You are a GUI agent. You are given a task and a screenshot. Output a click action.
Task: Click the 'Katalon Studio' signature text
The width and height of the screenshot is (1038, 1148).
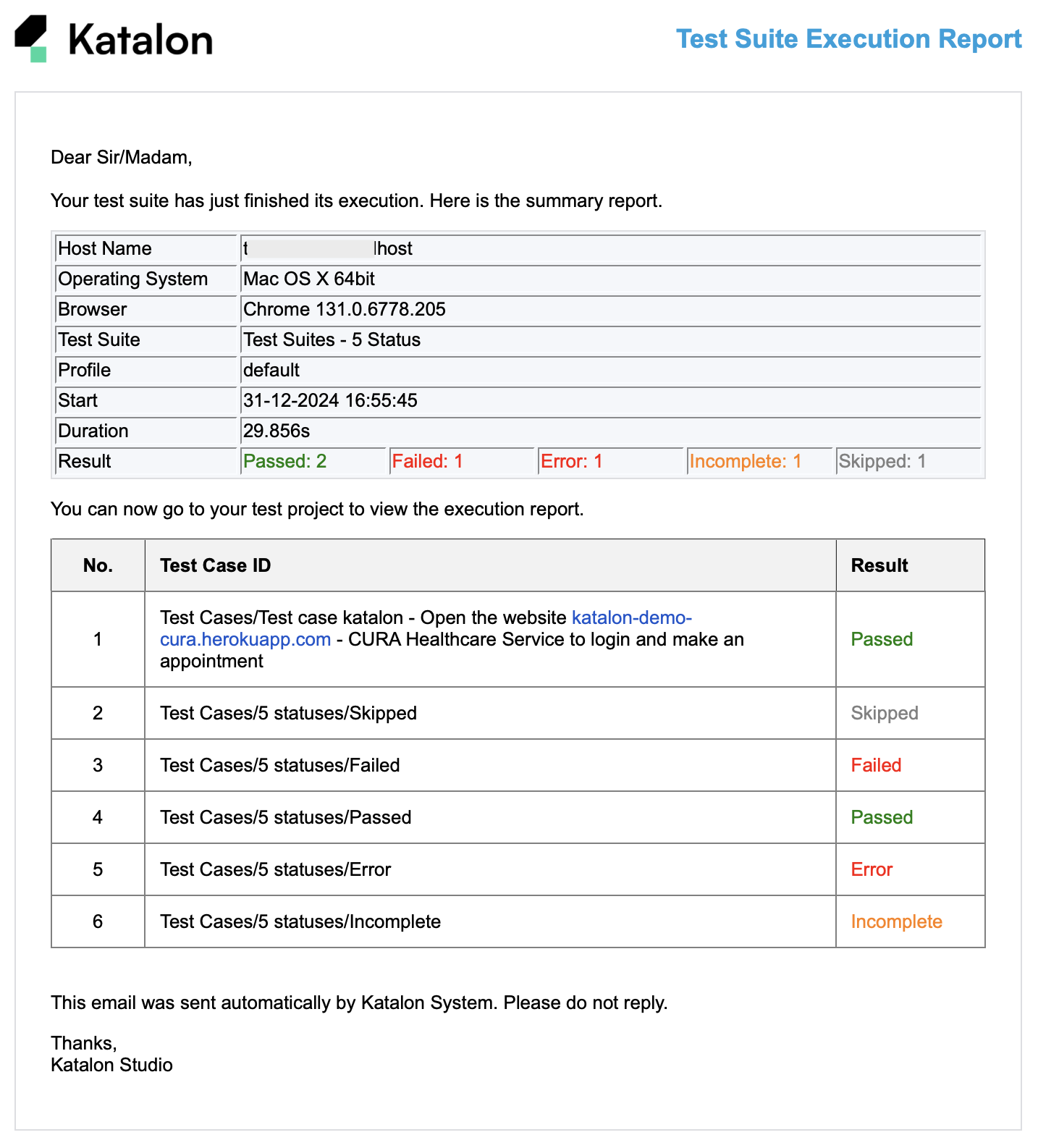pyautogui.click(x=111, y=1065)
